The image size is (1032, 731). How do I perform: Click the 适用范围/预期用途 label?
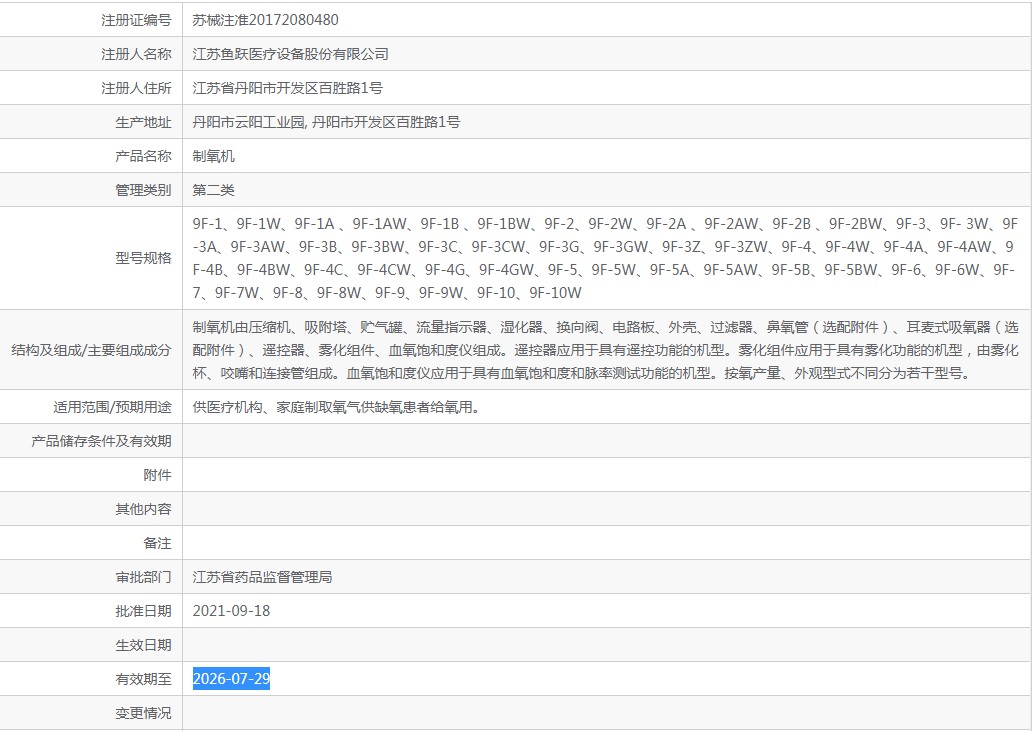pyautogui.click(x=113, y=407)
